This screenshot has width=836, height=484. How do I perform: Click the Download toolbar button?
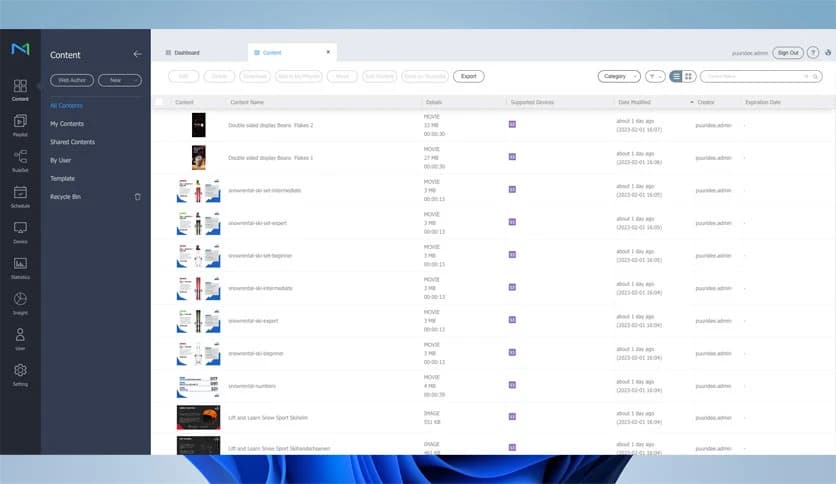point(255,76)
